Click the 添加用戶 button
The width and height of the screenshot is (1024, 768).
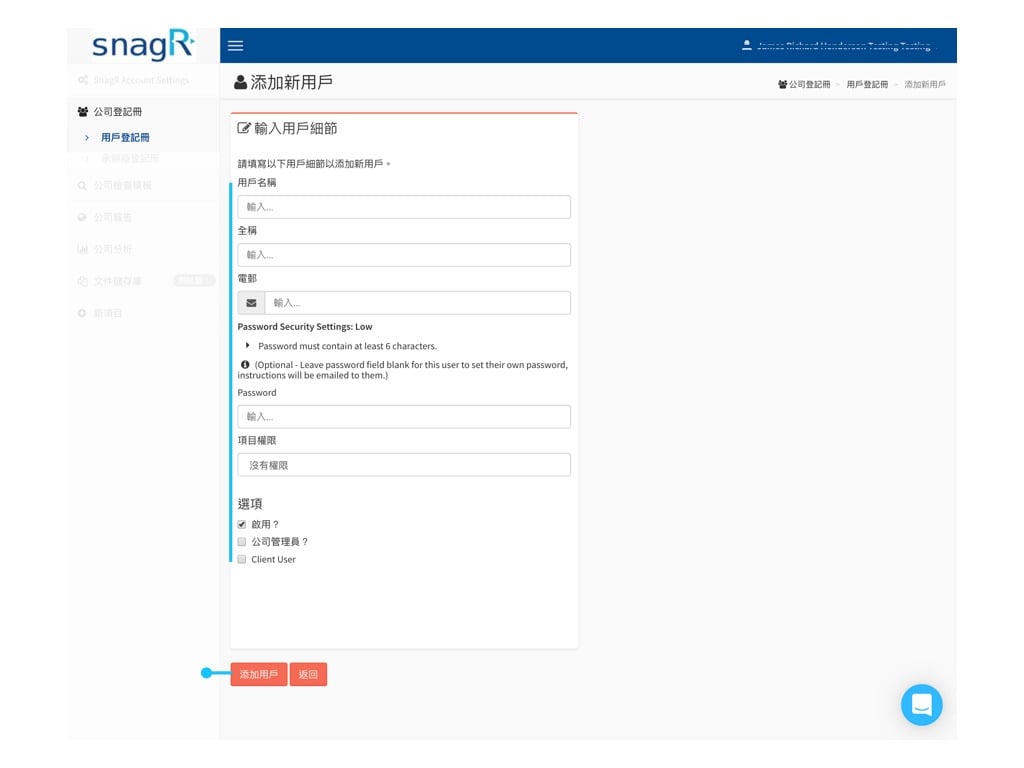click(259, 674)
